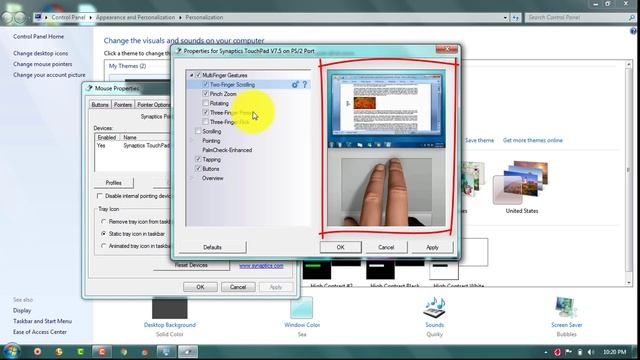
Task: Switch to Pointer Options tab
Action: pyautogui.click(x=153, y=105)
